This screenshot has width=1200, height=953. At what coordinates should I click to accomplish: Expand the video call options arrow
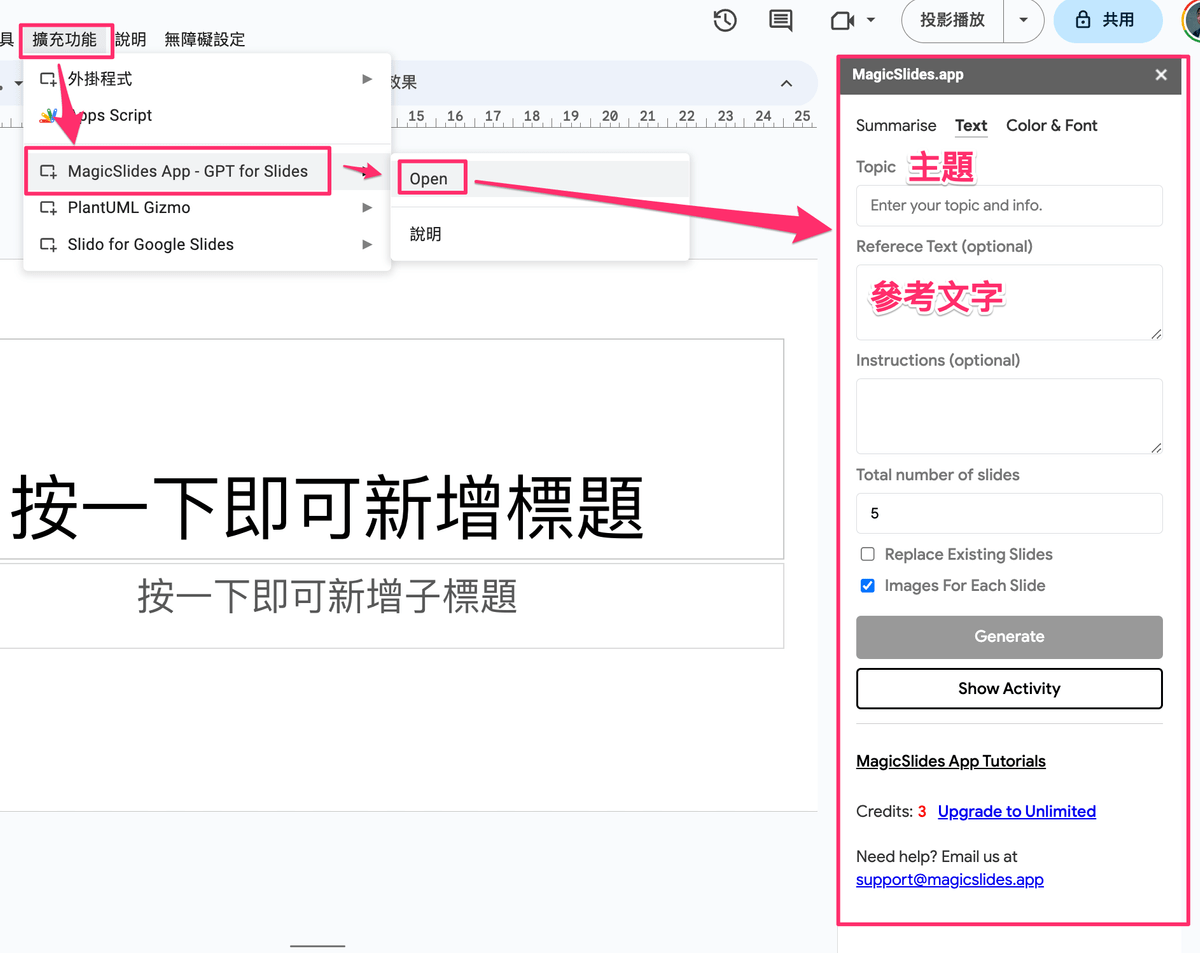871,20
